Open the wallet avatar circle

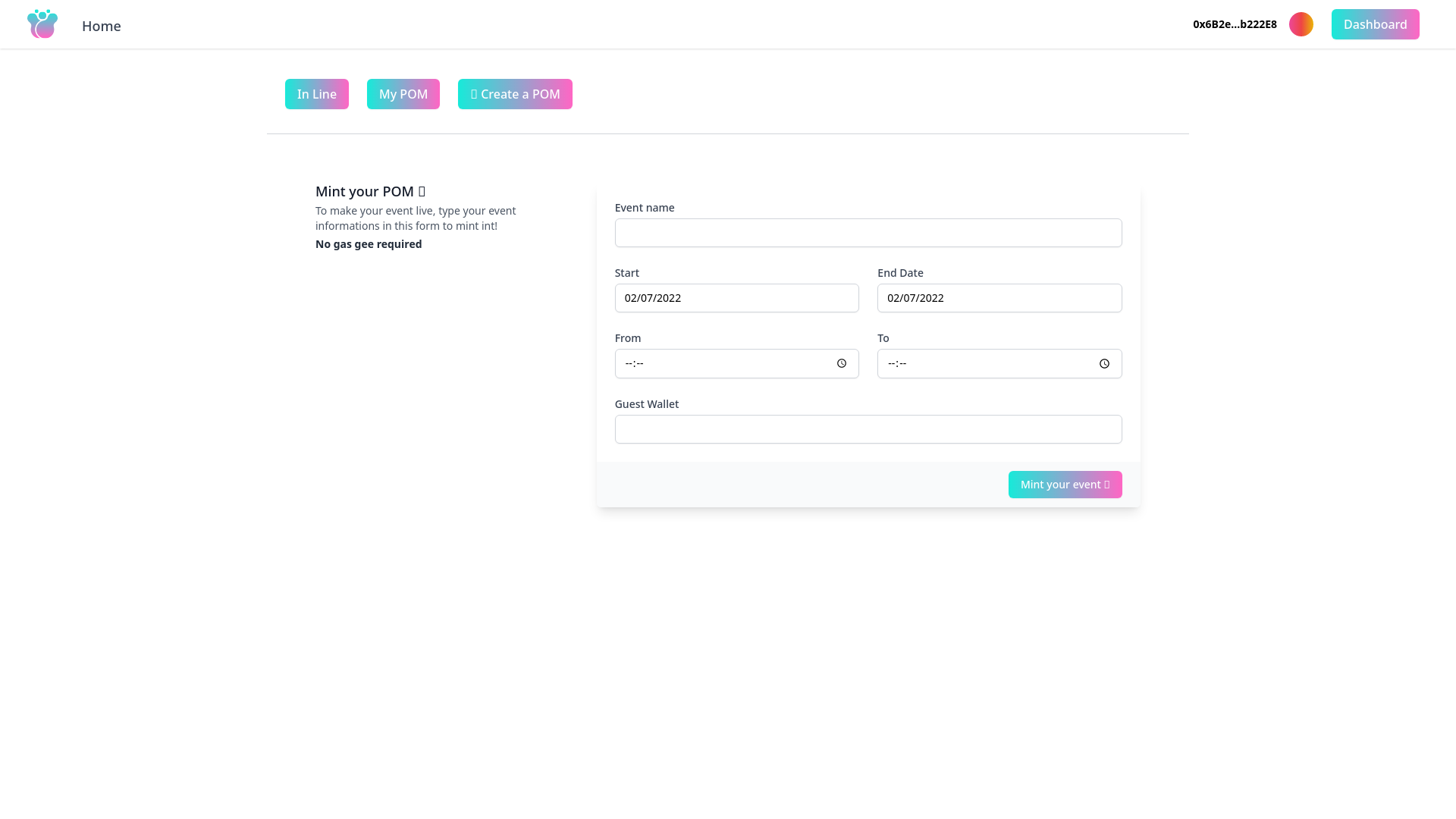[1301, 24]
